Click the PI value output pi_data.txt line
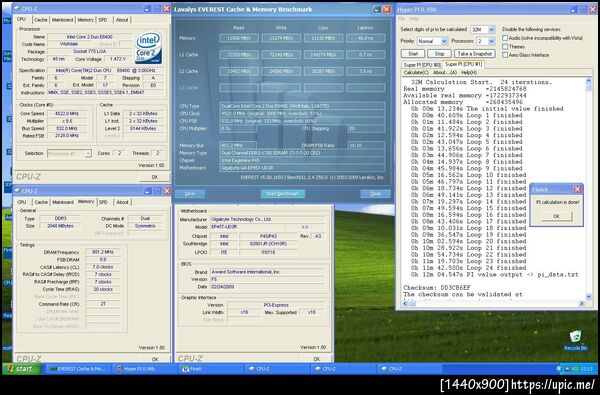Viewport: 600px width, 395px height. (x=494, y=275)
